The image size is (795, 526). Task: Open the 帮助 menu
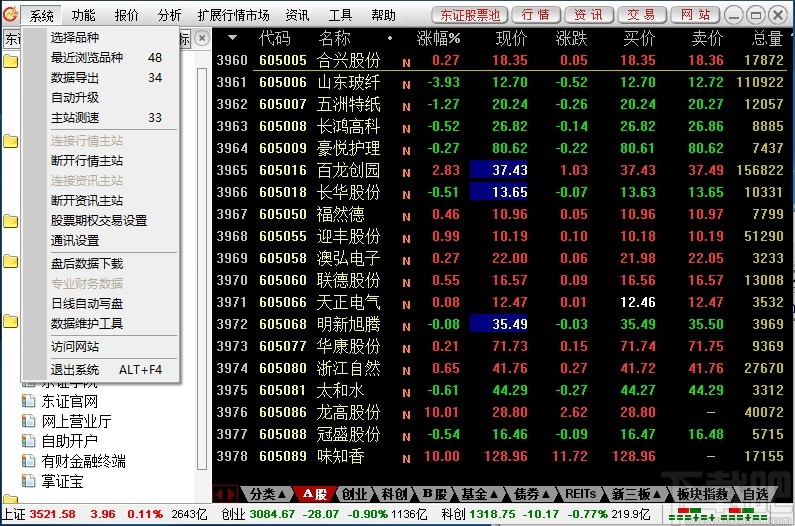point(383,16)
